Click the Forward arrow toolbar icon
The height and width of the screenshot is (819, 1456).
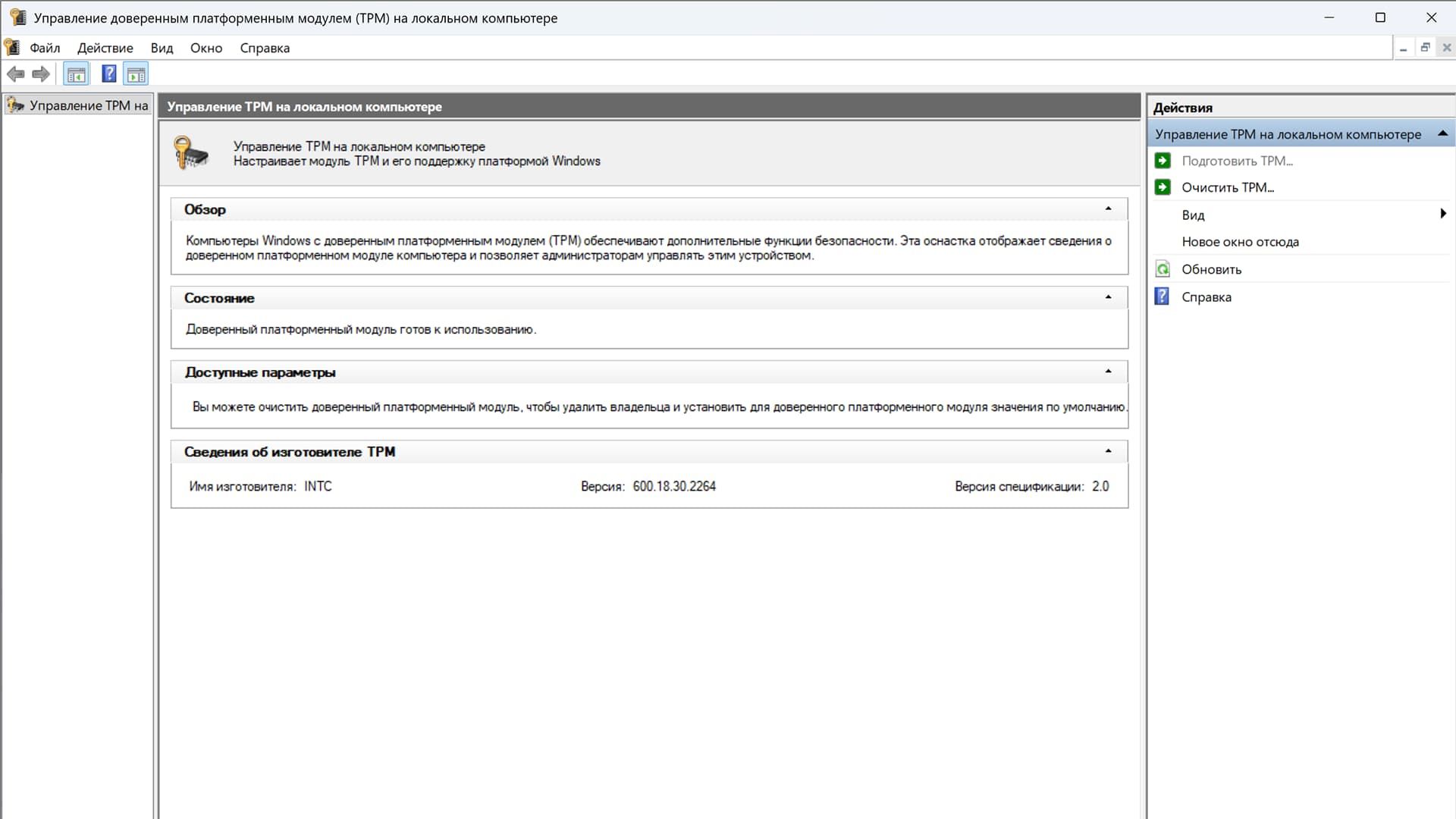(41, 74)
